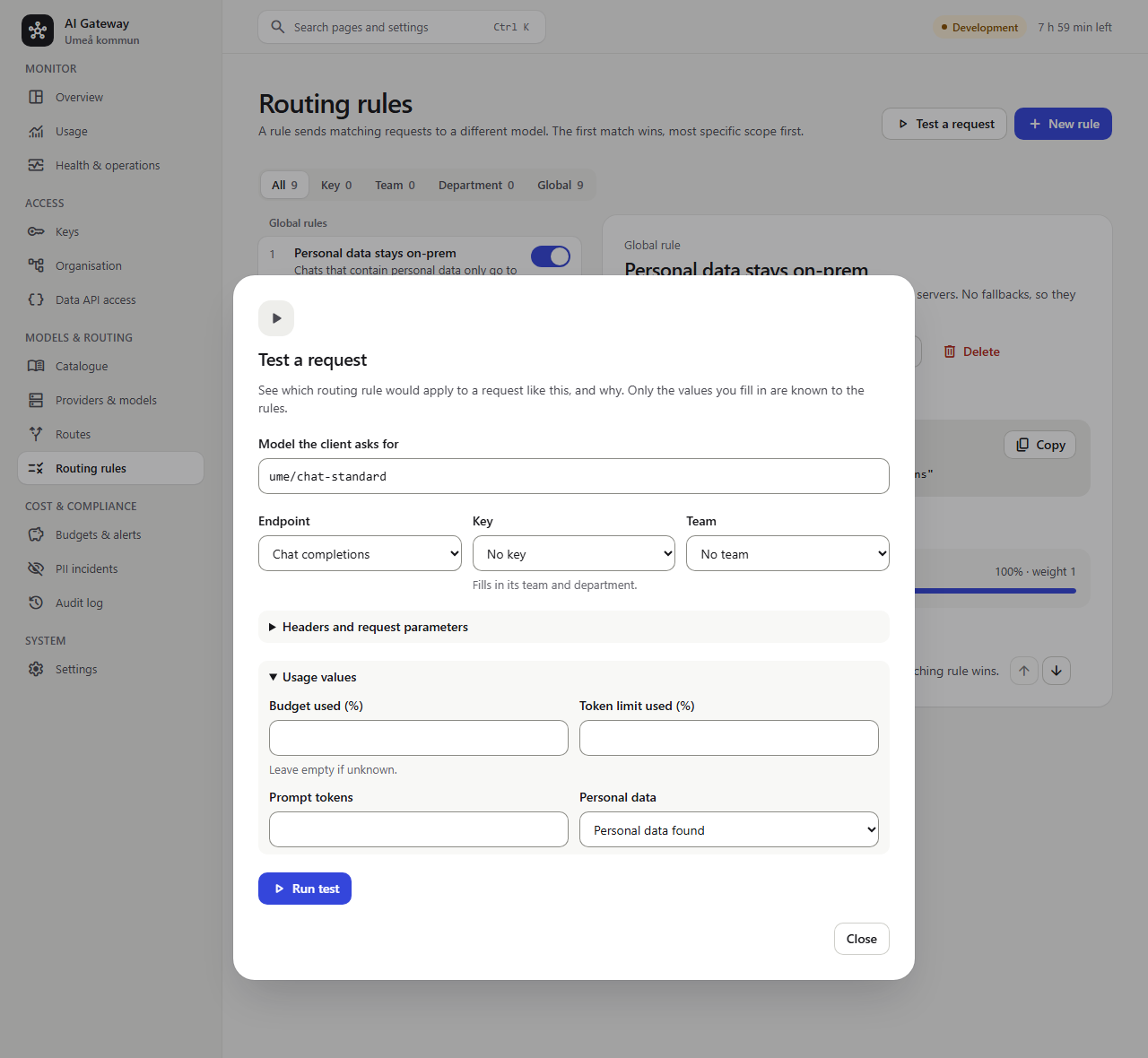Click the Prompt tokens field
Screen dimensions: 1148x1058
pos(419,829)
